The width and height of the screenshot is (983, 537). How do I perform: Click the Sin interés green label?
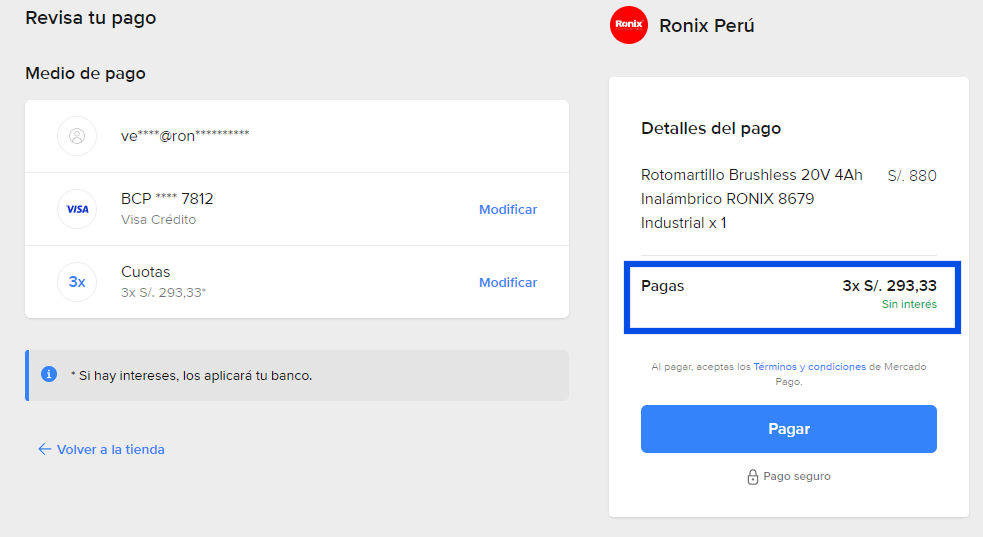(909, 305)
